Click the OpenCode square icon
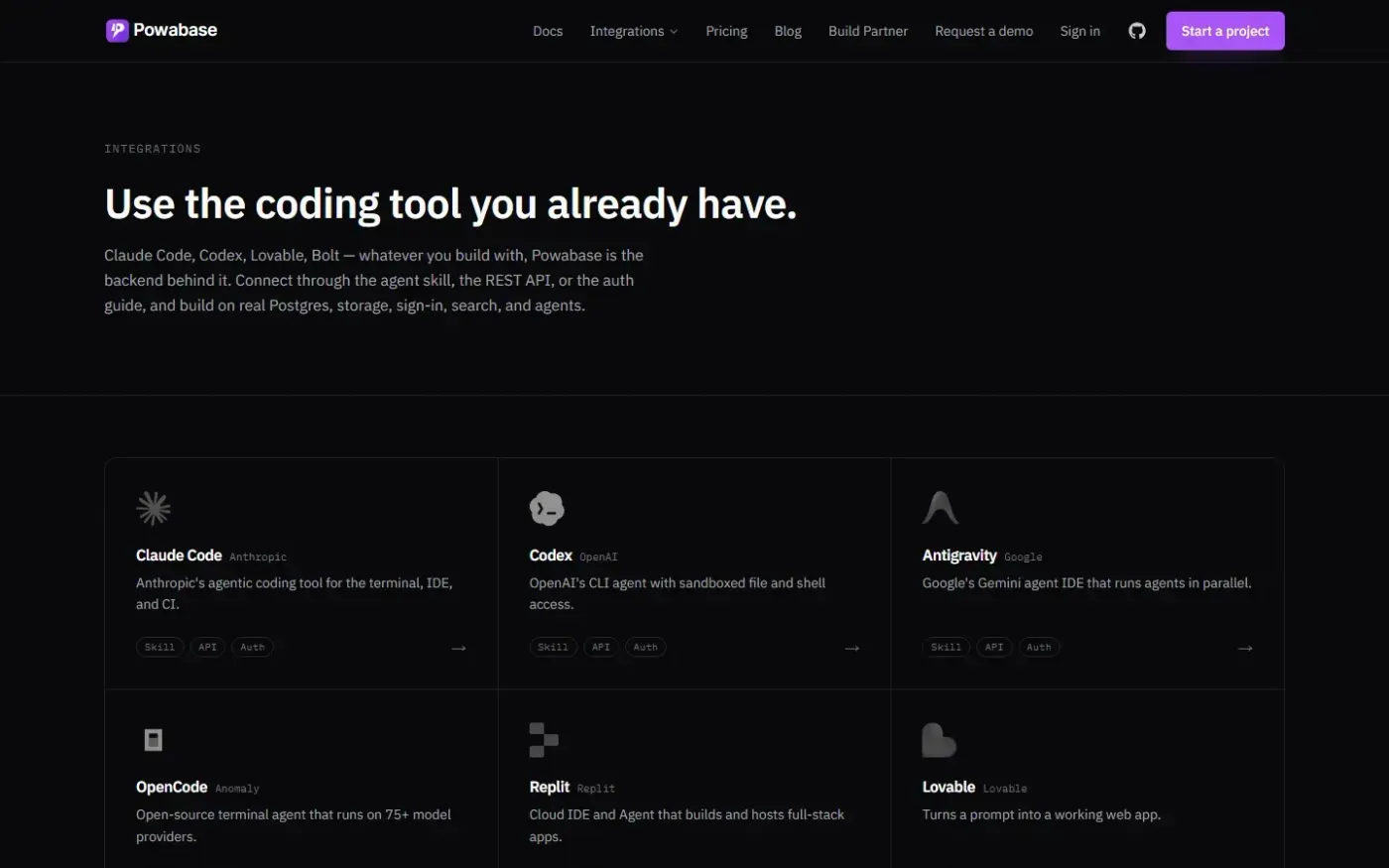Screen dimensions: 1389x868 (x=153, y=740)
